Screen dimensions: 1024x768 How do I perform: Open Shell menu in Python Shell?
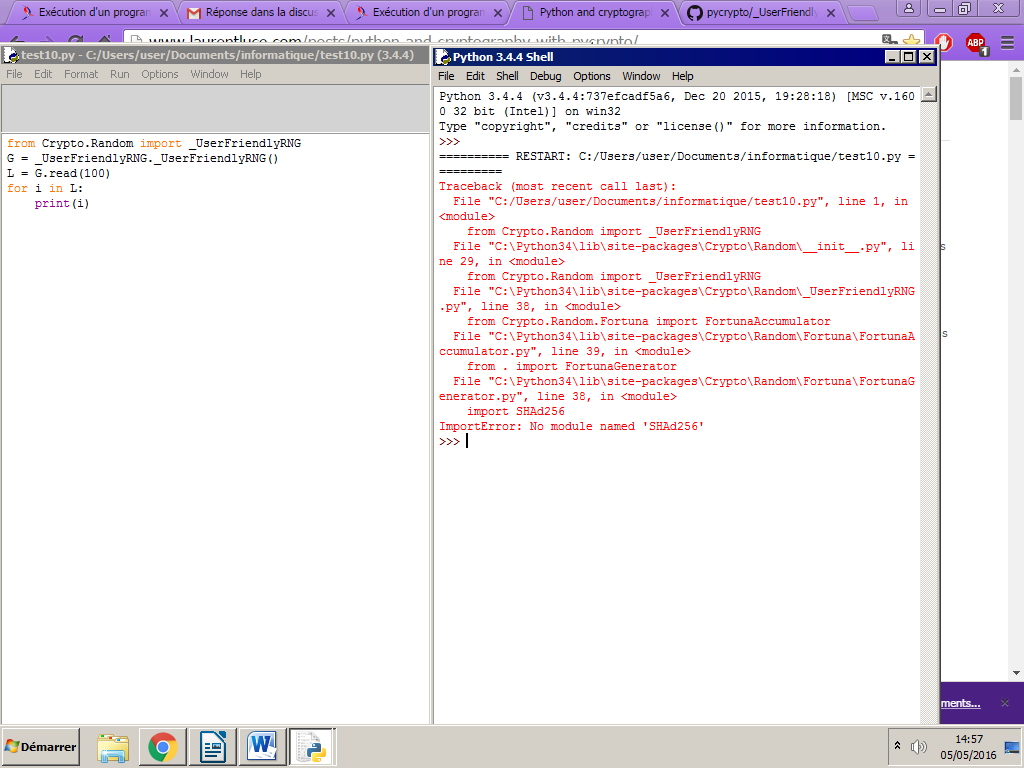pyautogui.click(x=507, y=76)
